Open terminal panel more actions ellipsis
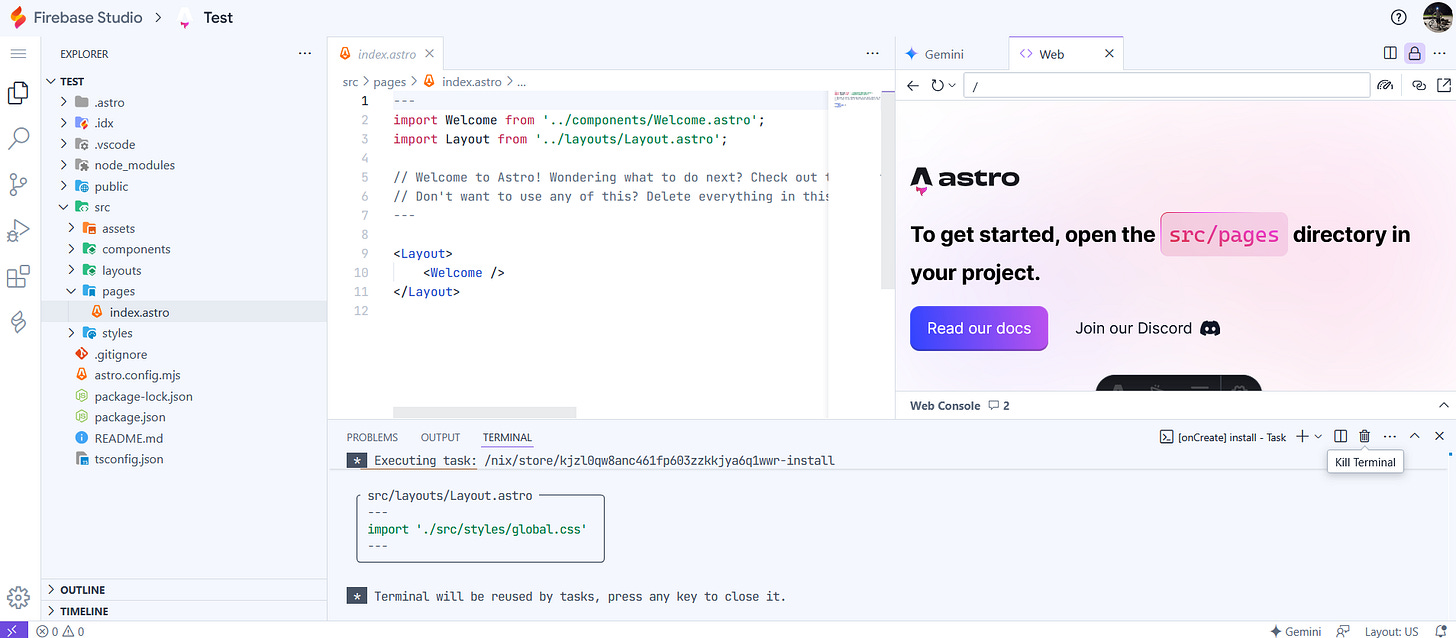 (x=1390, y=437)
